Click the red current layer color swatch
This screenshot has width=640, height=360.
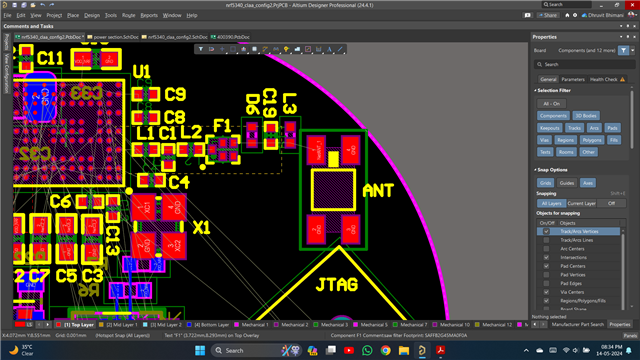coord(20,325)
